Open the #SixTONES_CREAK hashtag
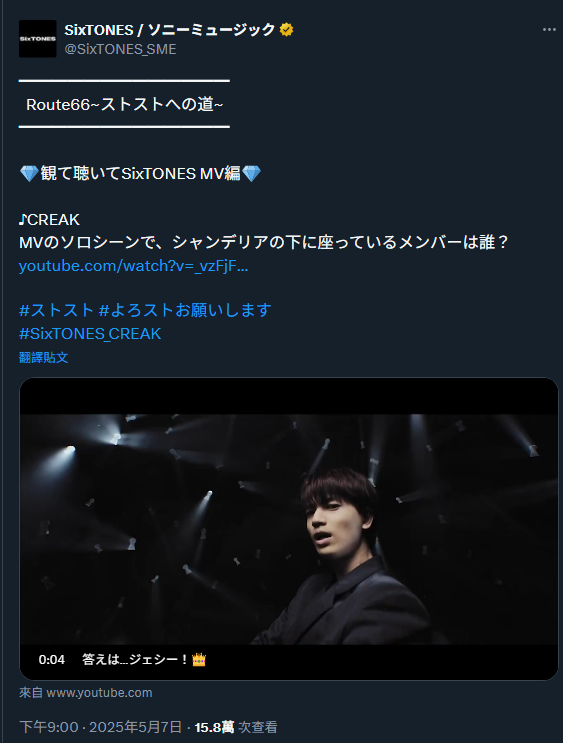The image size is (563, 743). click(x=90, y=334)
